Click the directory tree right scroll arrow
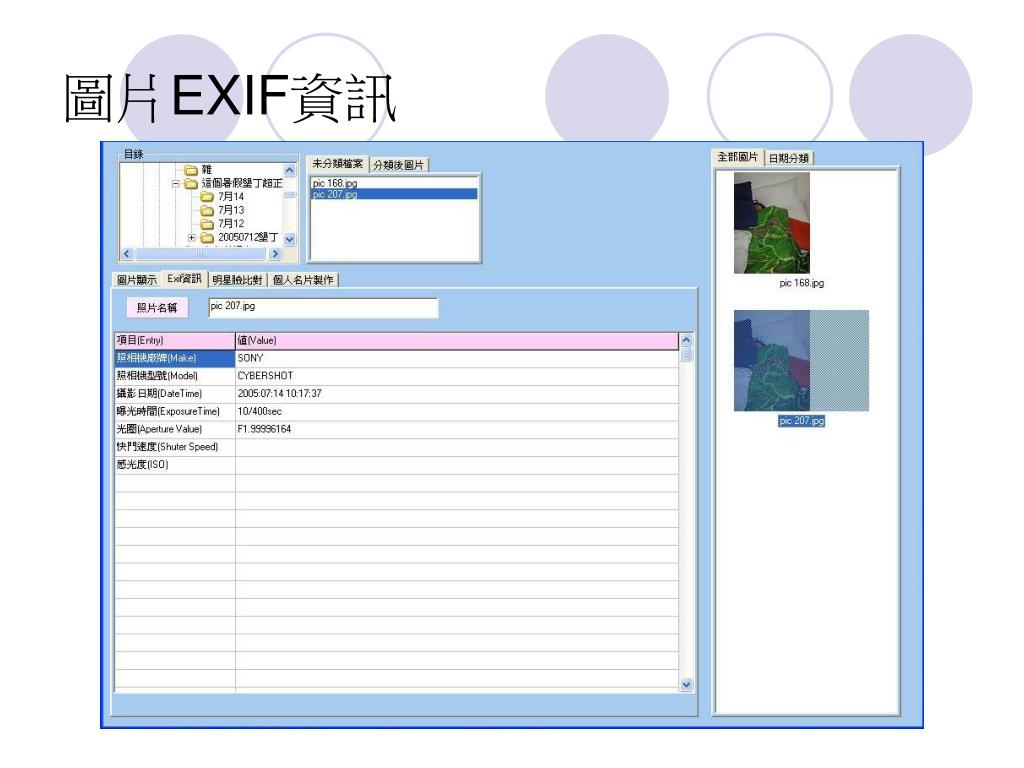This screenshot has height=768, width=1024. click(275, 254)
